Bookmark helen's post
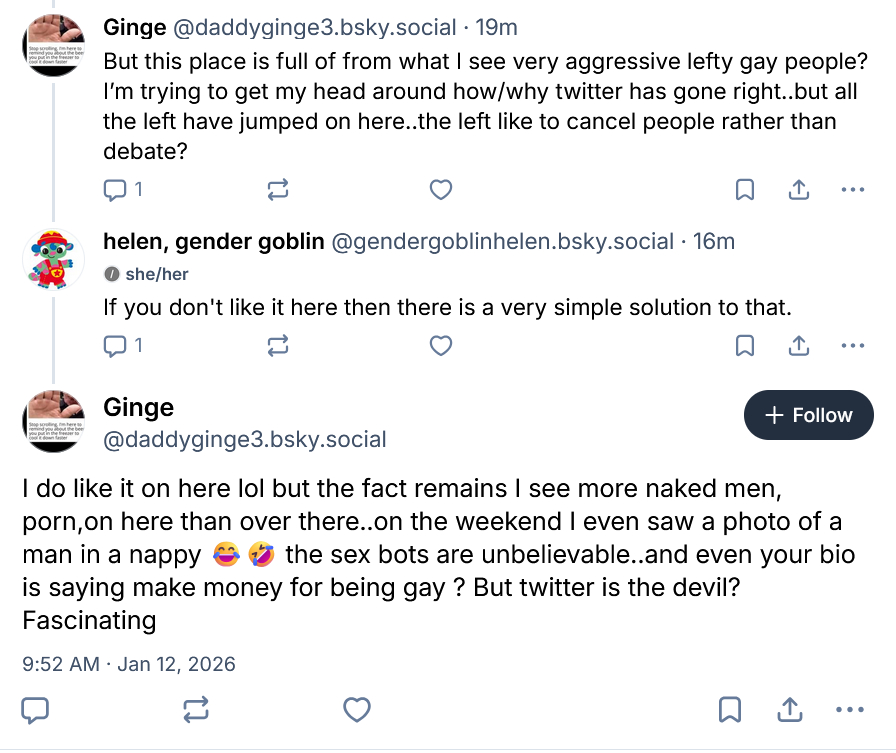 pyautogui.click(x=745, y=346)
